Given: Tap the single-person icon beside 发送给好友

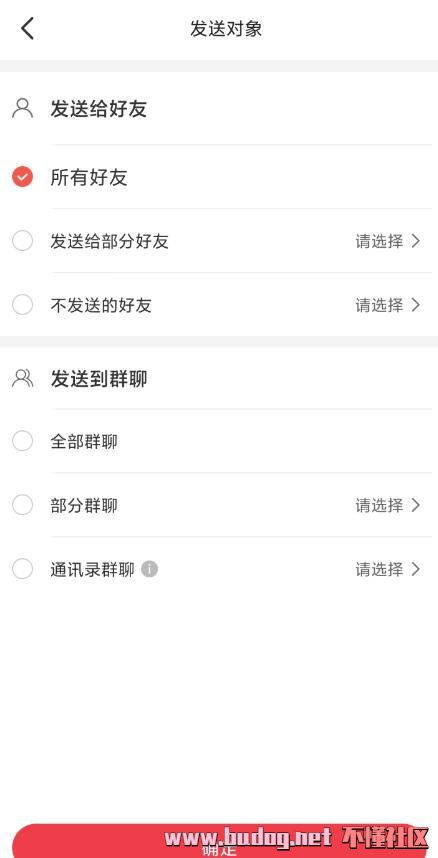Looking at the screenshot, I should point(22,108).
